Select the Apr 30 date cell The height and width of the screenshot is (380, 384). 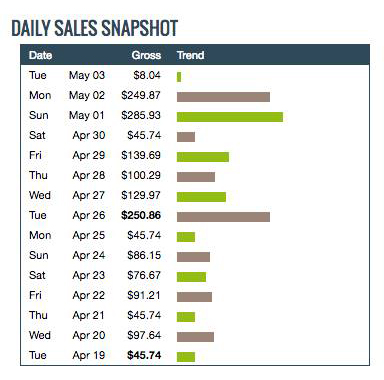tap(89, 135)
